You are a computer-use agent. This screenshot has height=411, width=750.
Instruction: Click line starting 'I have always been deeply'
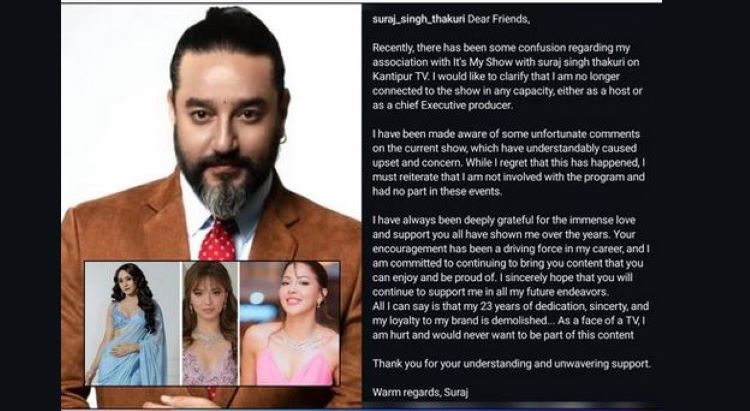(x=504, y=220)
